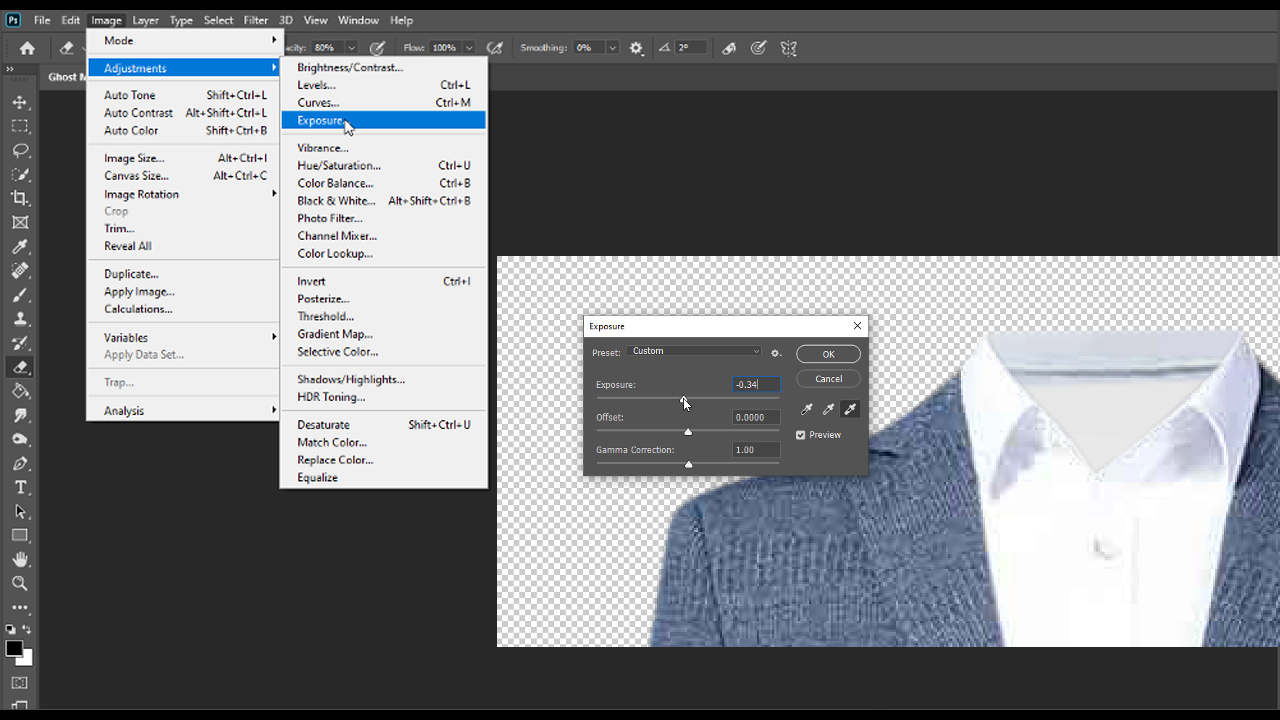Click the black point eyedropper in Exposure dialog
The image size is (1280, 720).
click(807, 409)
